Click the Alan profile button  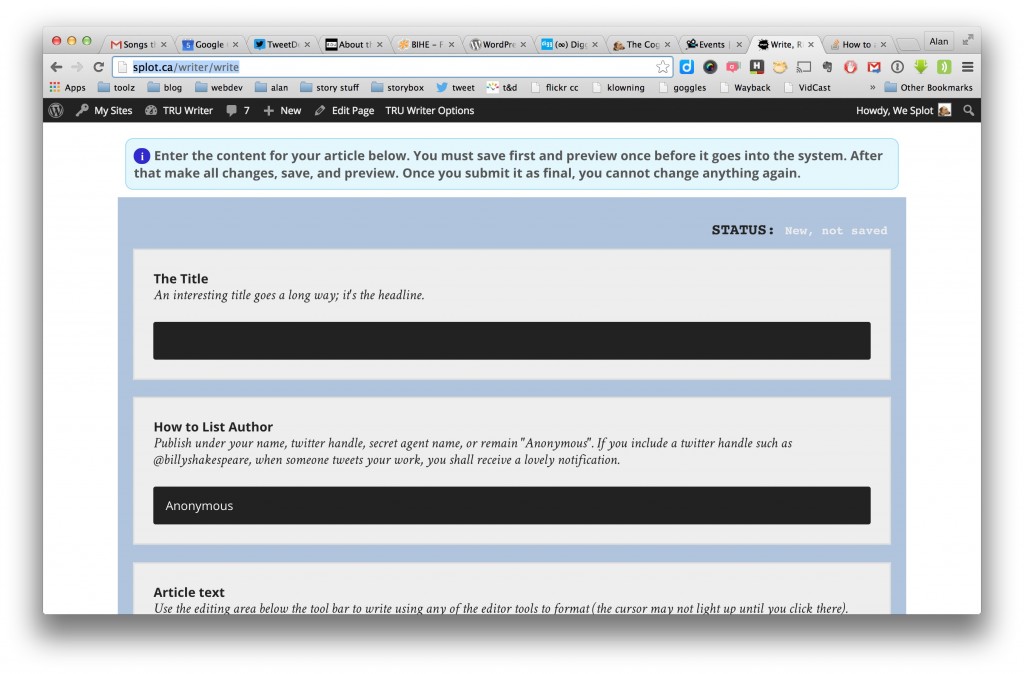click(x=938, y=41)
